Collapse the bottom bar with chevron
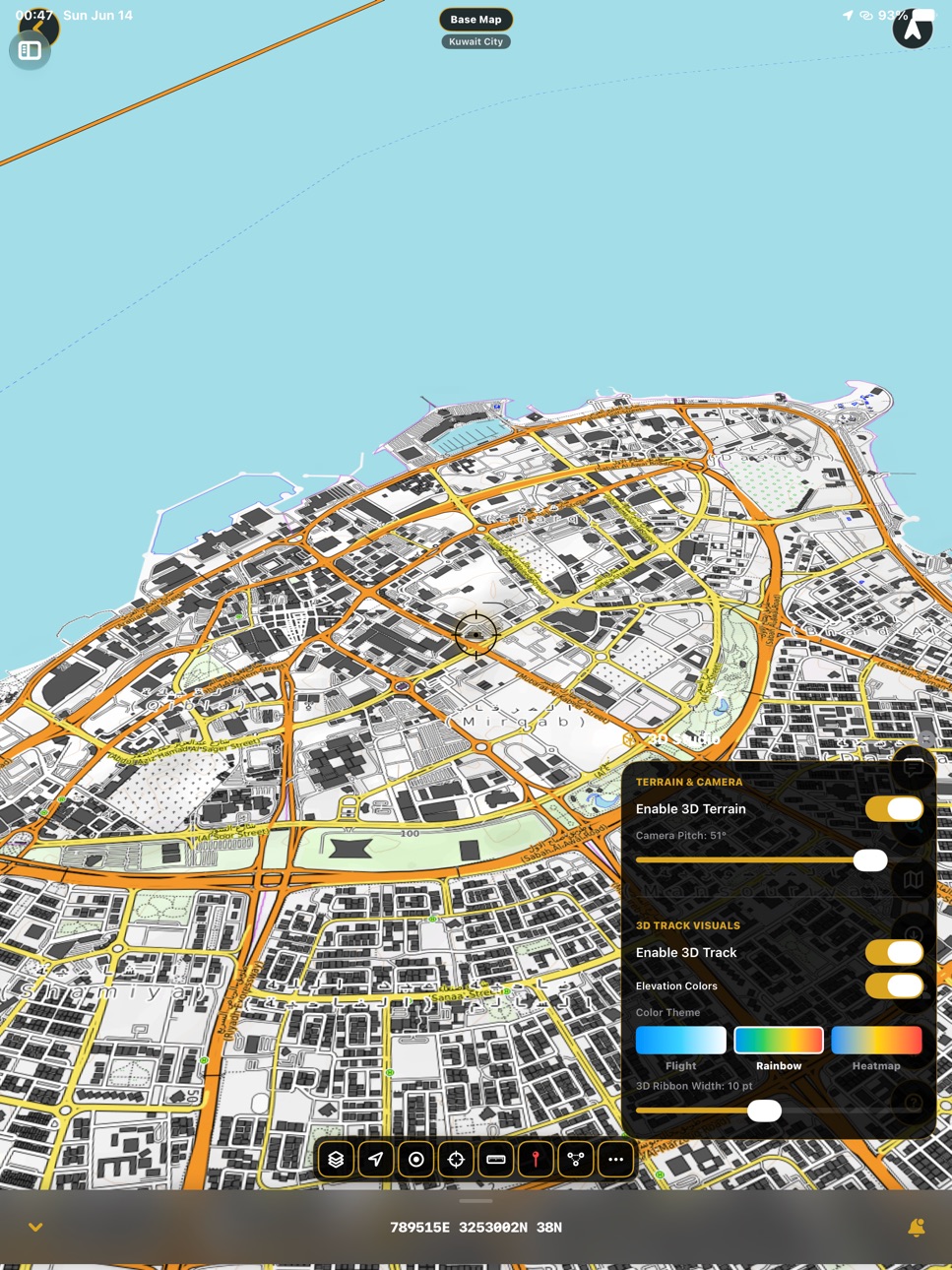Image resolution: width=952 pixels, height=1270 pixels. coord(35,1228)
